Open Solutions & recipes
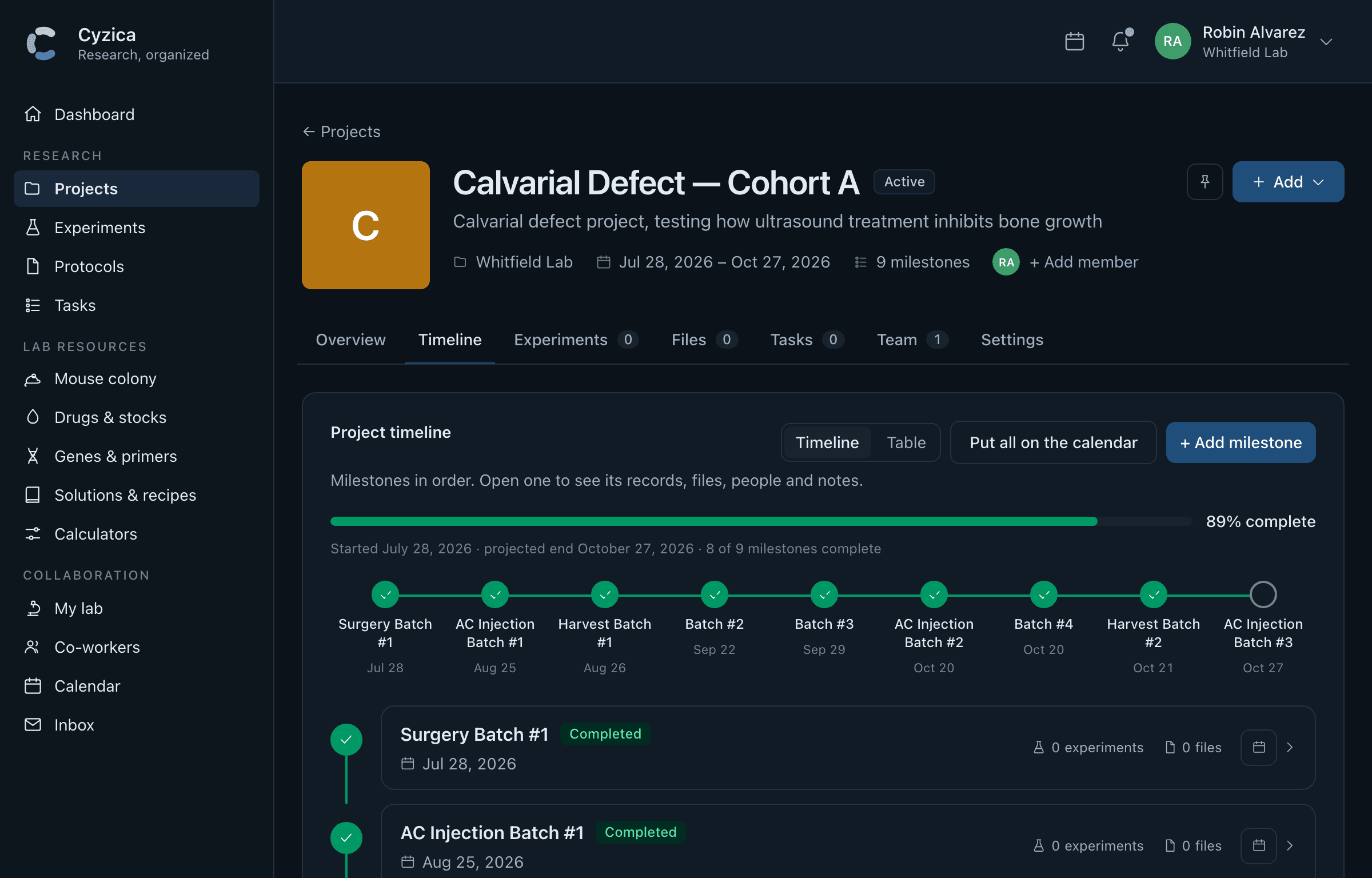 [137, 495]
